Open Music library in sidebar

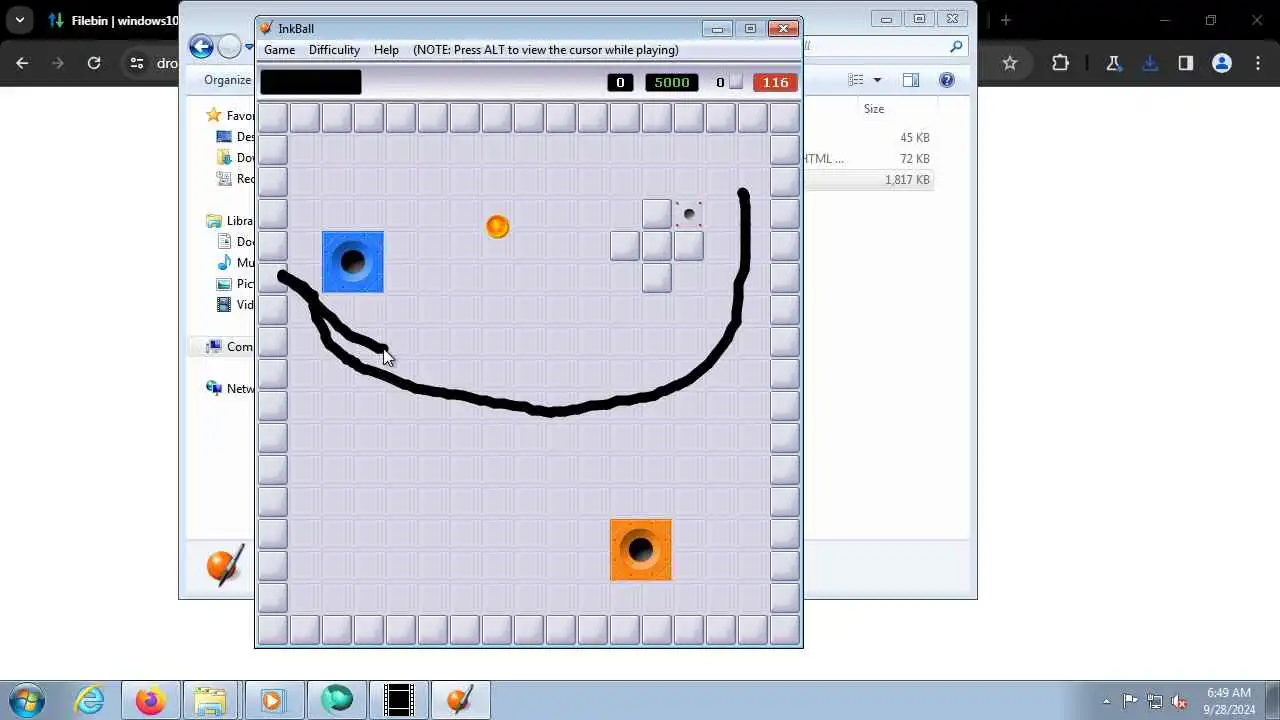click(236, 263)
